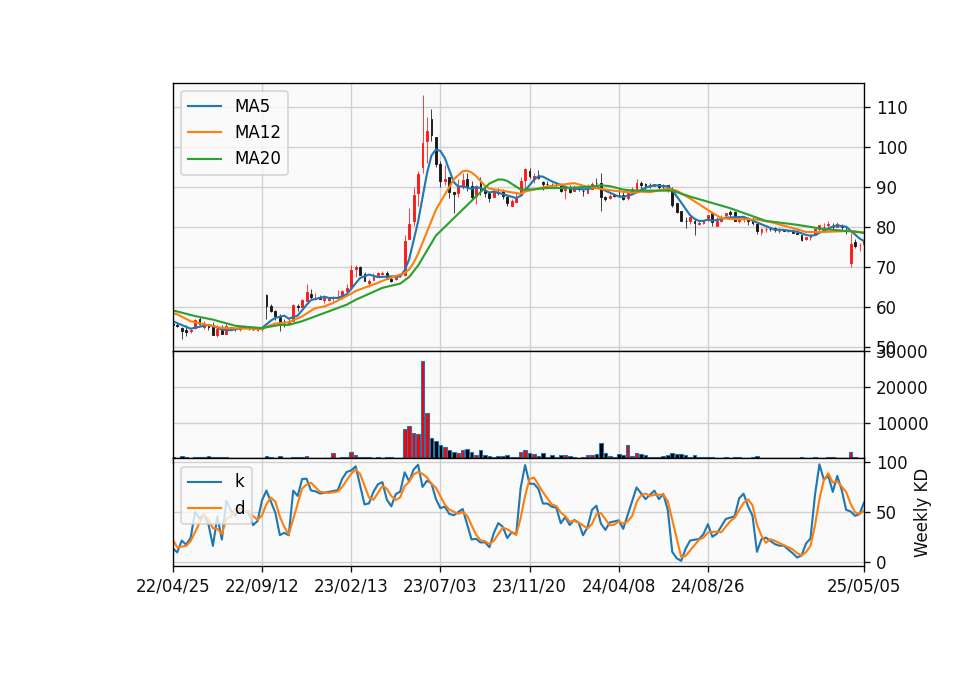Click the MA20 legend label
The height and width of the screenshot is (690, 960).
[257, 158]
